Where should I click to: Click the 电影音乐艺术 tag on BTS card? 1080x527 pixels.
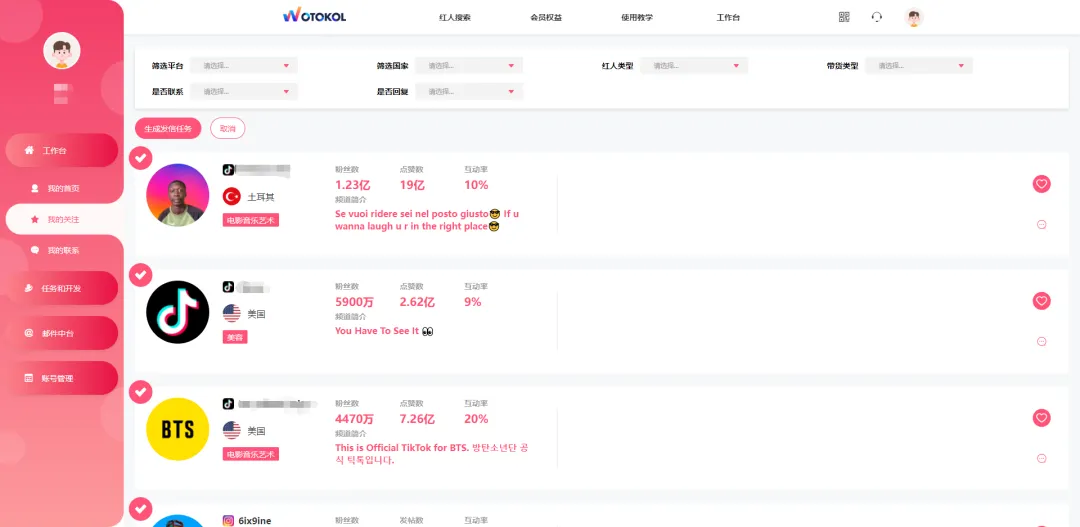[x=251, y=454]
